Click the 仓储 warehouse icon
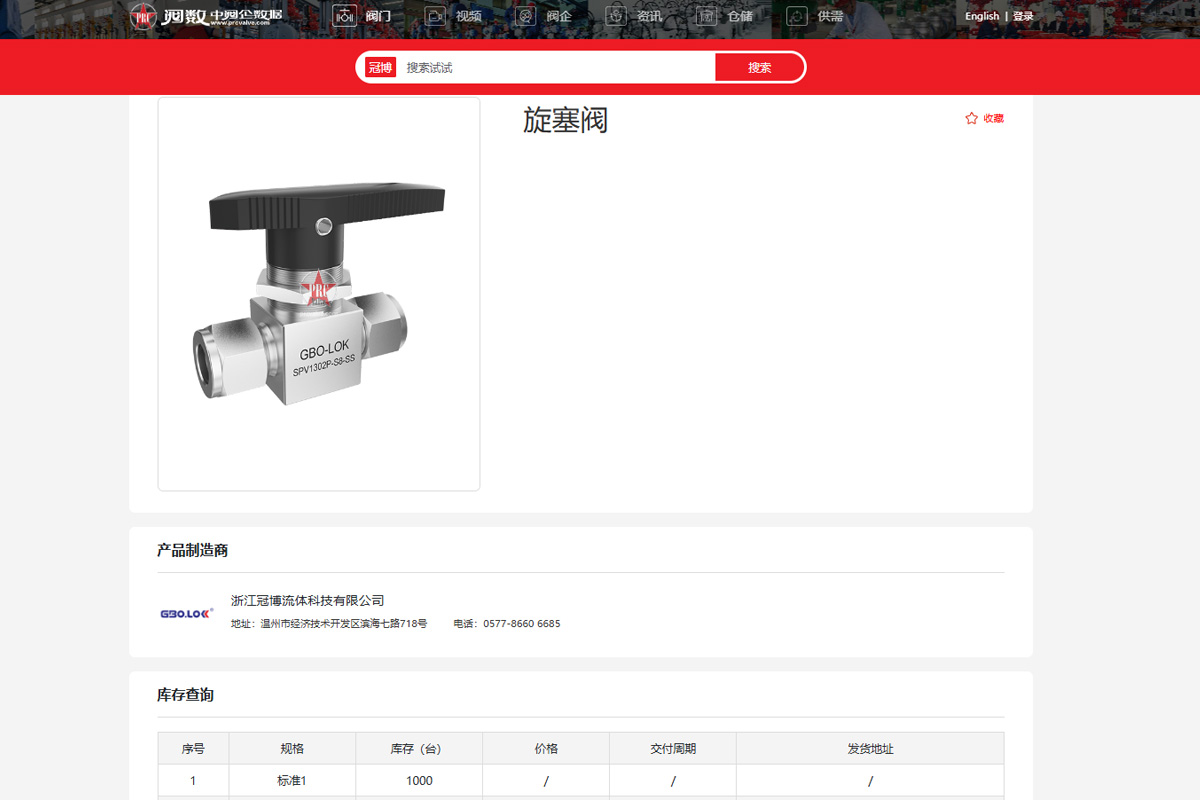1200x800 pixels. pos(707,16)
